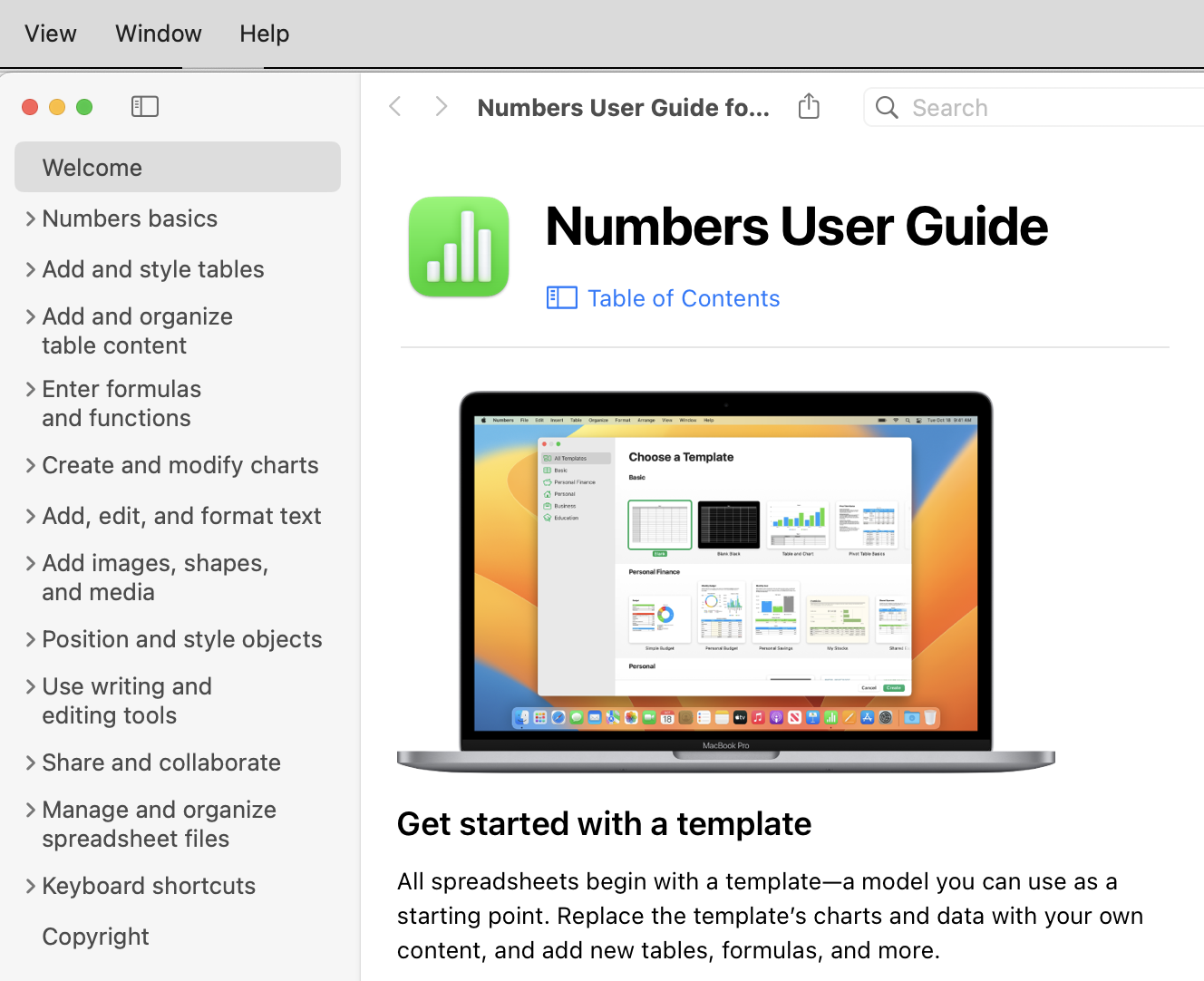Open Add images, shapes, and media topic
Screen dimensions: 1204x981
155,578
